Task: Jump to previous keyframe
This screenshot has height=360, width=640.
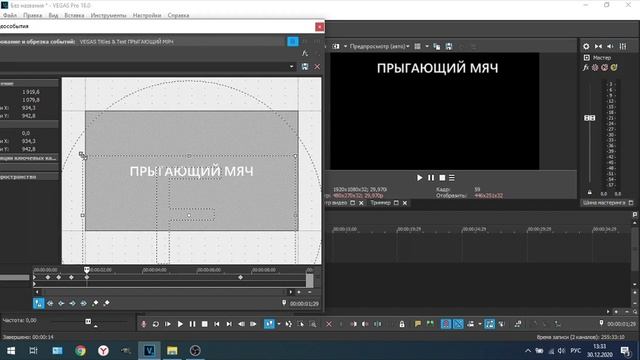Action: point(61,303)
